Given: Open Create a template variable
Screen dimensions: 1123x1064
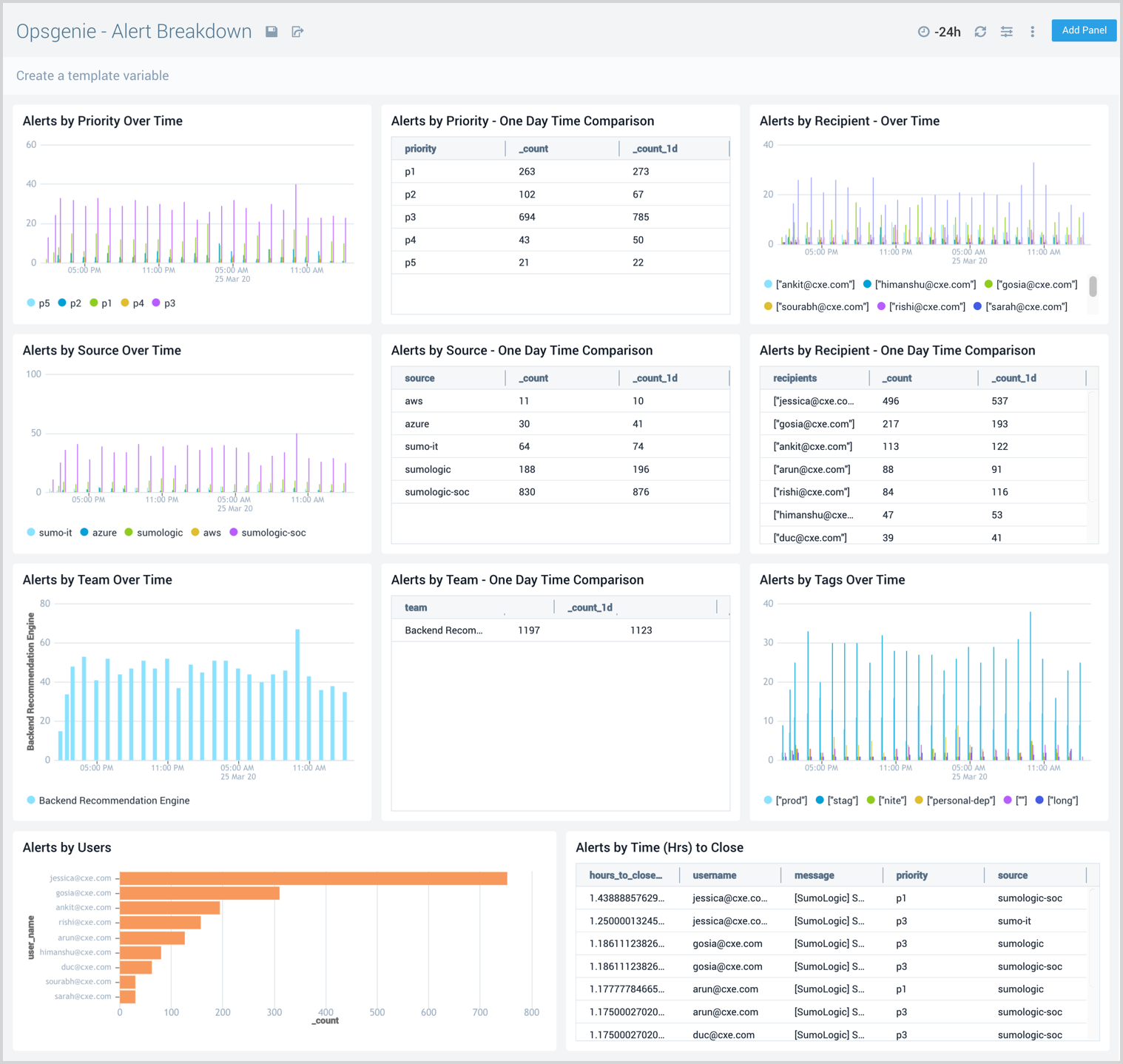Looking at the screenshot, I should point(92,75).
